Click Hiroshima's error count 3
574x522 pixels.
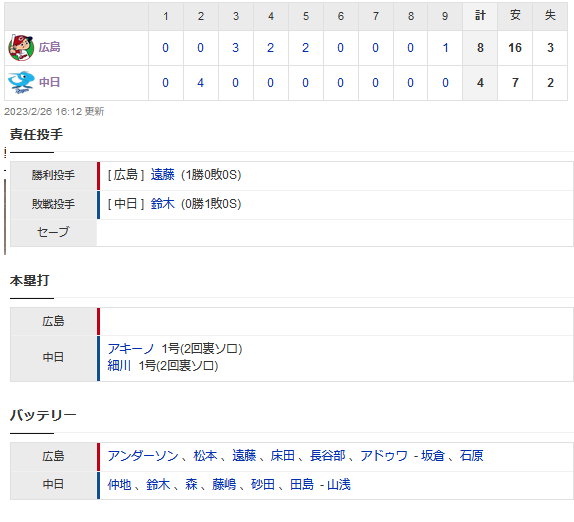550,48
